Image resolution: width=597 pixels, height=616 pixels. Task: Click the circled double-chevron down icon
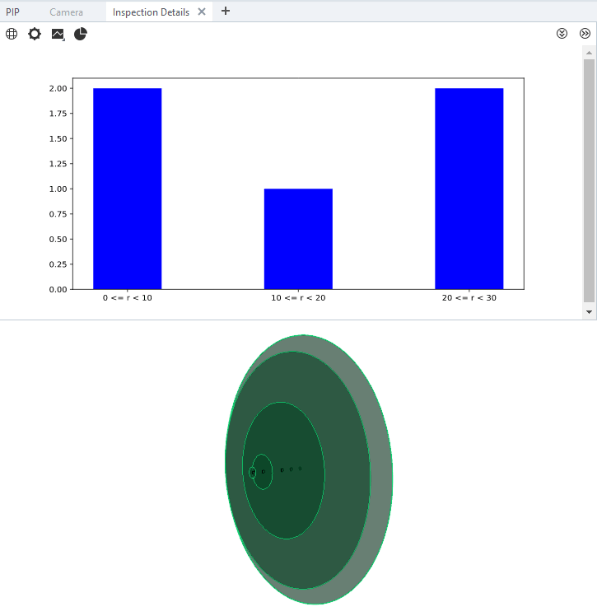(x=562, y=33)
